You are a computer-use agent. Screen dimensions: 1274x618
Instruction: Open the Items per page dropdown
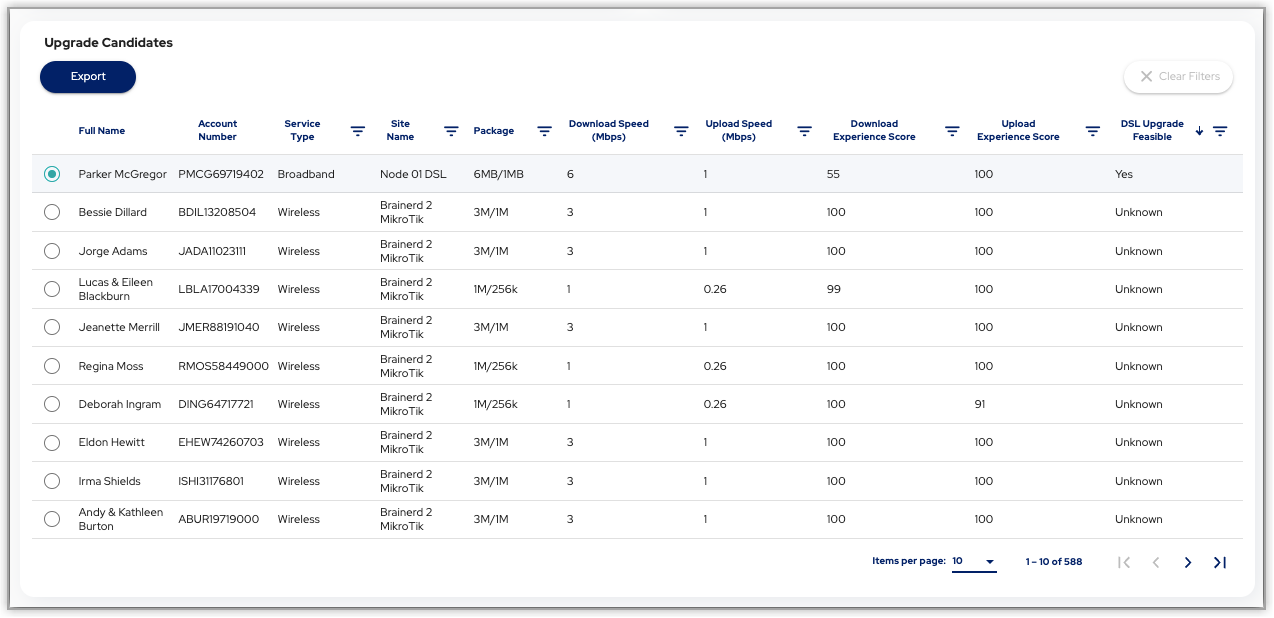click(974, 561)
